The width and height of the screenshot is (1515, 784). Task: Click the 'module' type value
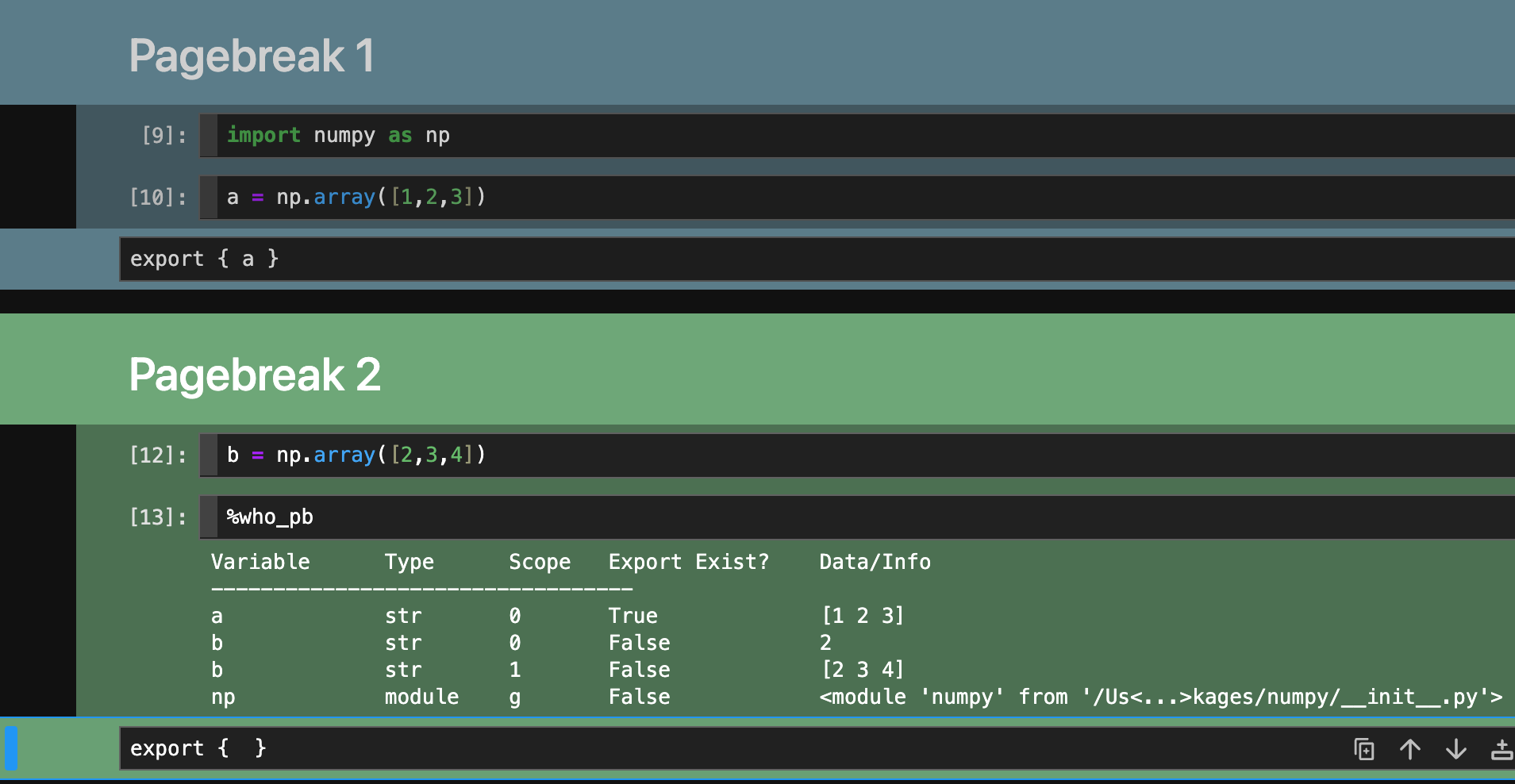pos(422,697)
